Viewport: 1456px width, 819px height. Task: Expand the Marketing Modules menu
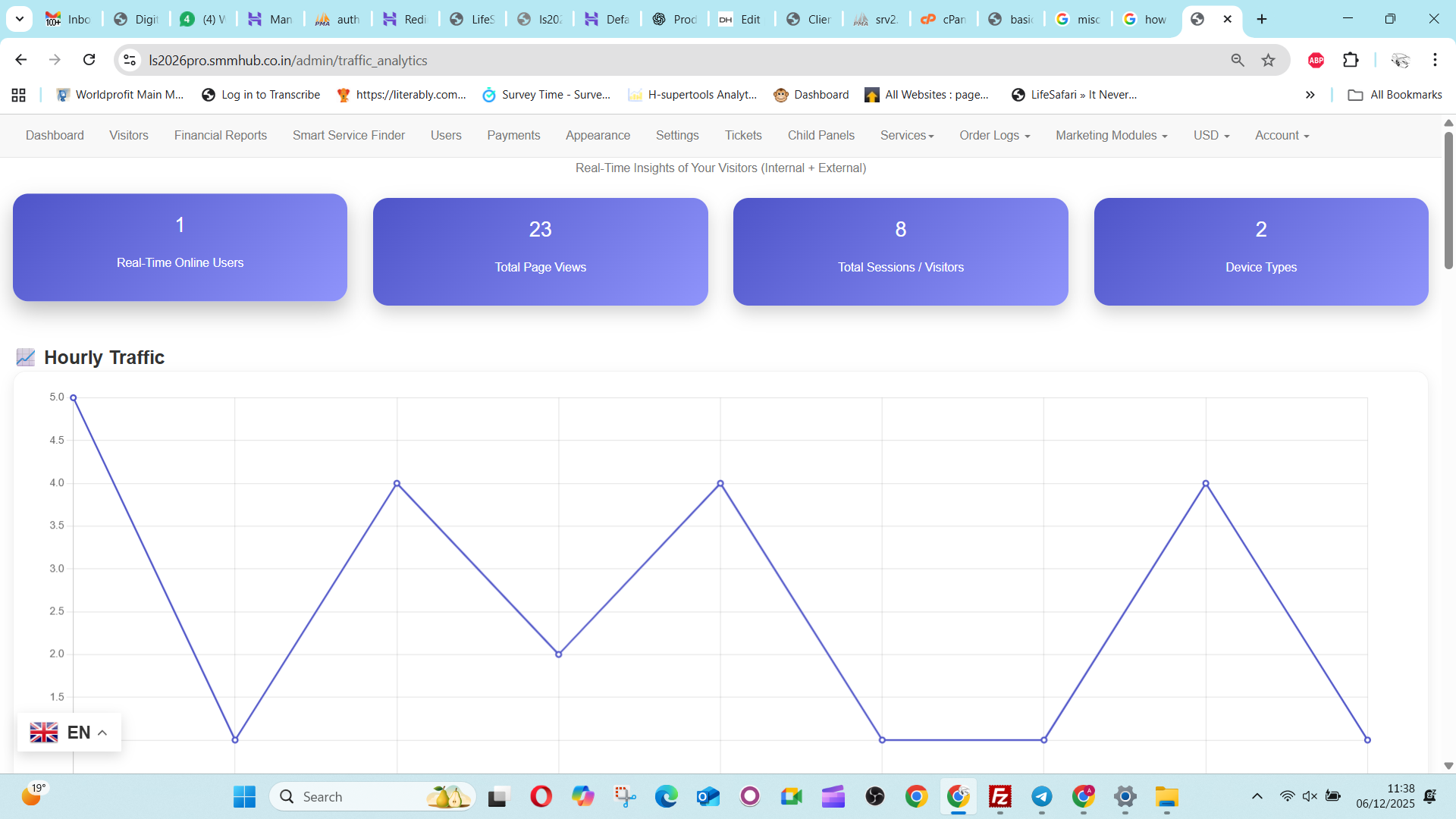pyautogui.click(x=1111, y=136)
